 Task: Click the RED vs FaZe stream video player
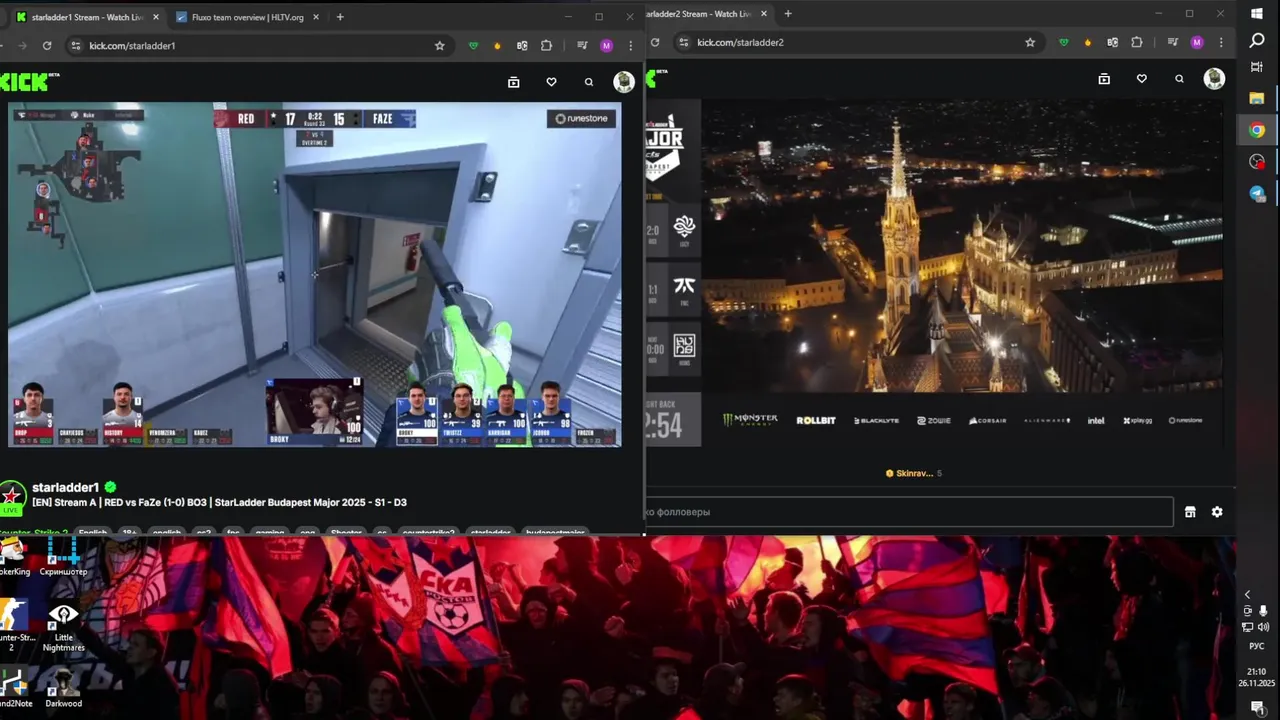tap(314, 275)
